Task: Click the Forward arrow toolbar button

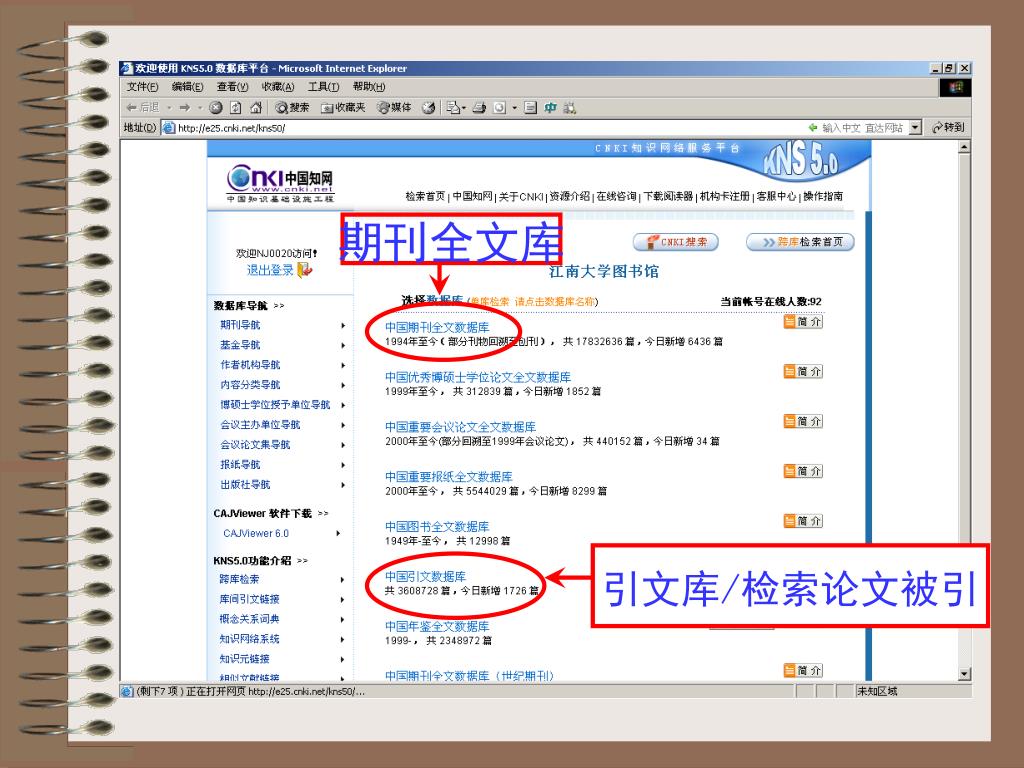Action: click(x=185, y=108)
